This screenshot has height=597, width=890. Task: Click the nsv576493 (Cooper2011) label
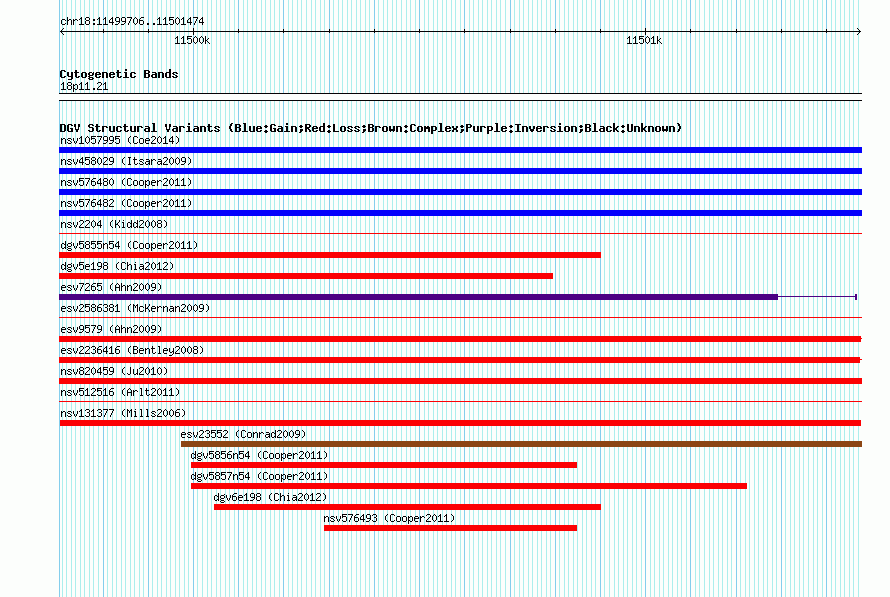pyautogui.click(x=389, y=518)
